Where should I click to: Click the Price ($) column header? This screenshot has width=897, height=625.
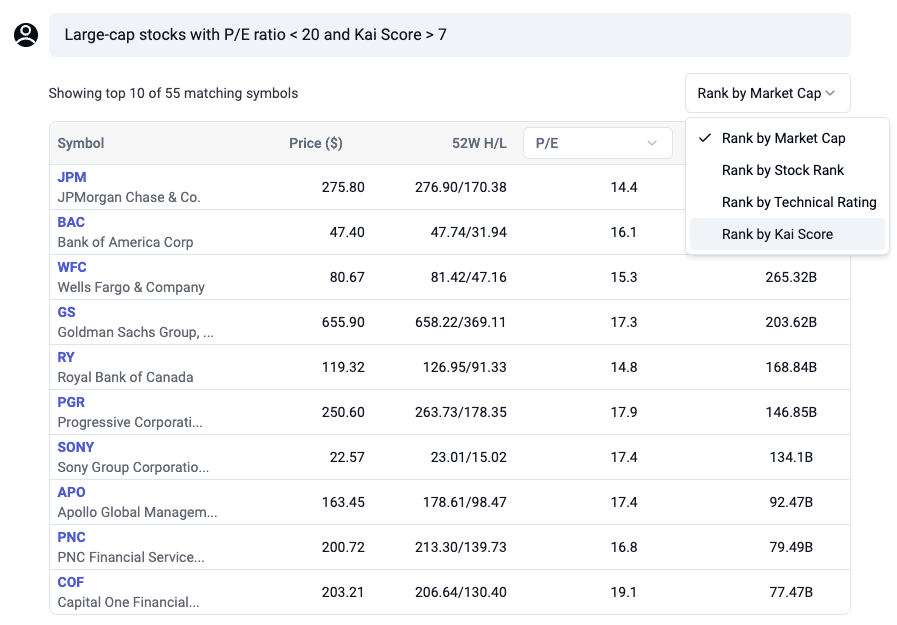click(x=315, y=143)
